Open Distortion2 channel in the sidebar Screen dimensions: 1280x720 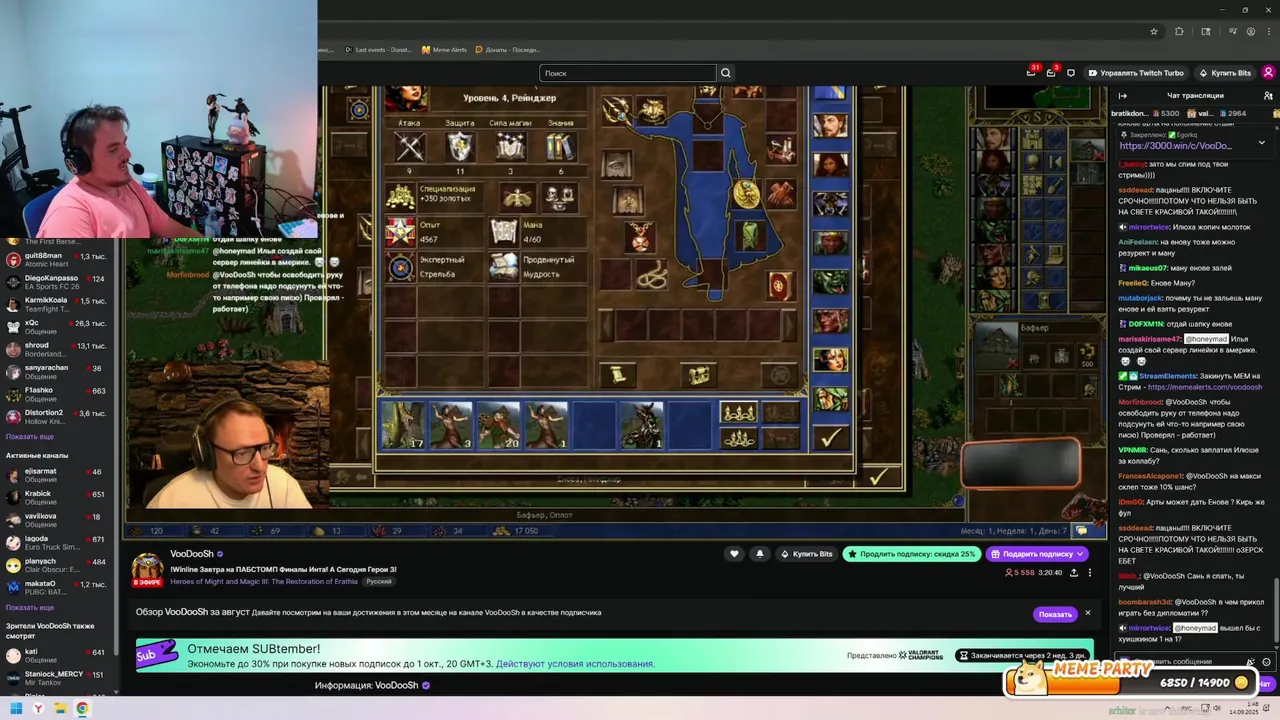click(x=59, y=417)
